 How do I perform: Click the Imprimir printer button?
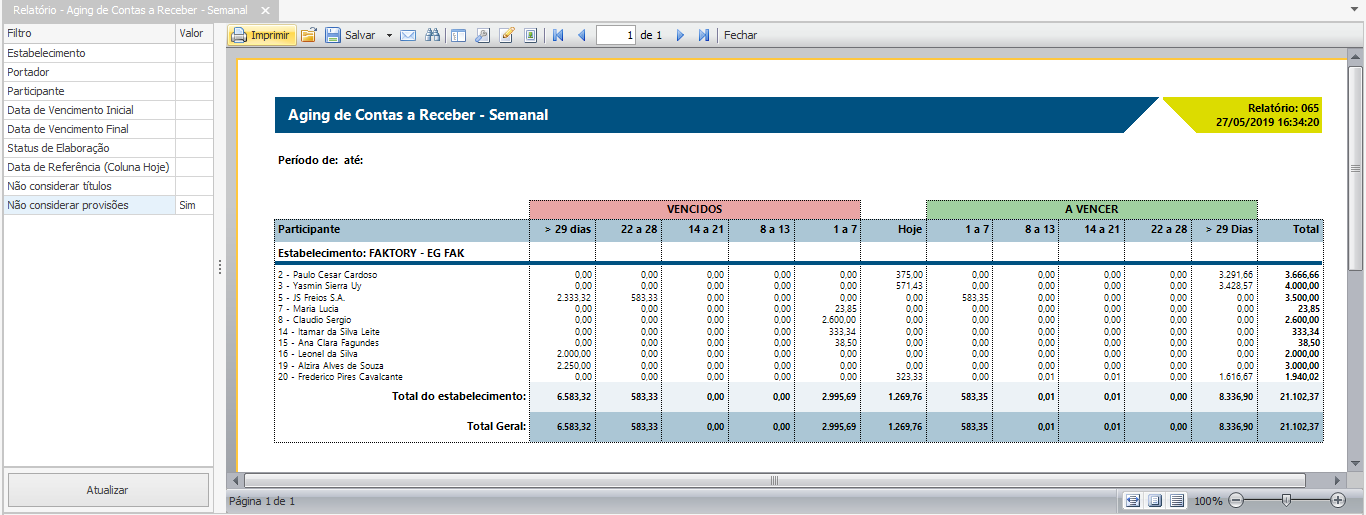click(262, 35)
